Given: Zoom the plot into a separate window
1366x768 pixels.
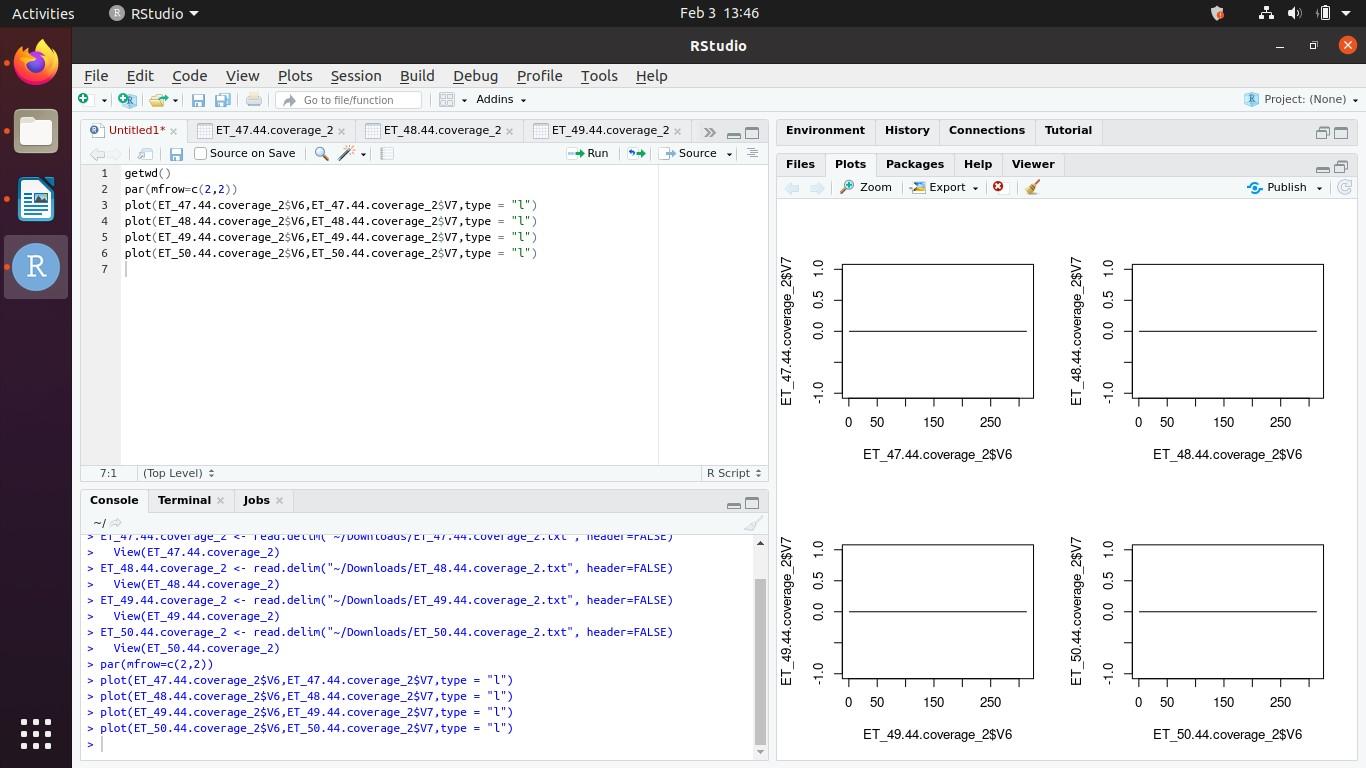Looking at the screenshot, I should [x=866, y=187].
